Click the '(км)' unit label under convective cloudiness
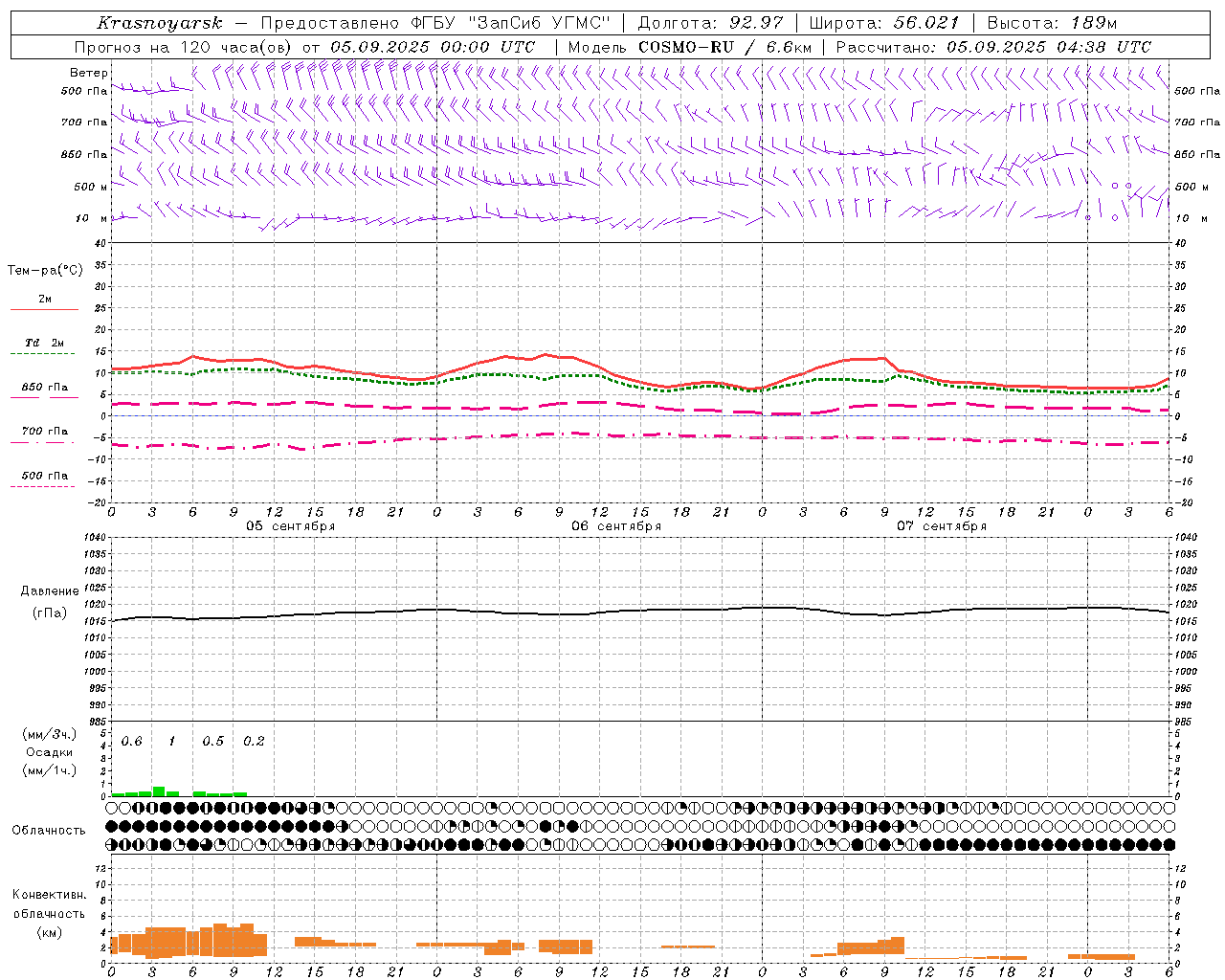Screen dimensions: 1225x980 49,932
